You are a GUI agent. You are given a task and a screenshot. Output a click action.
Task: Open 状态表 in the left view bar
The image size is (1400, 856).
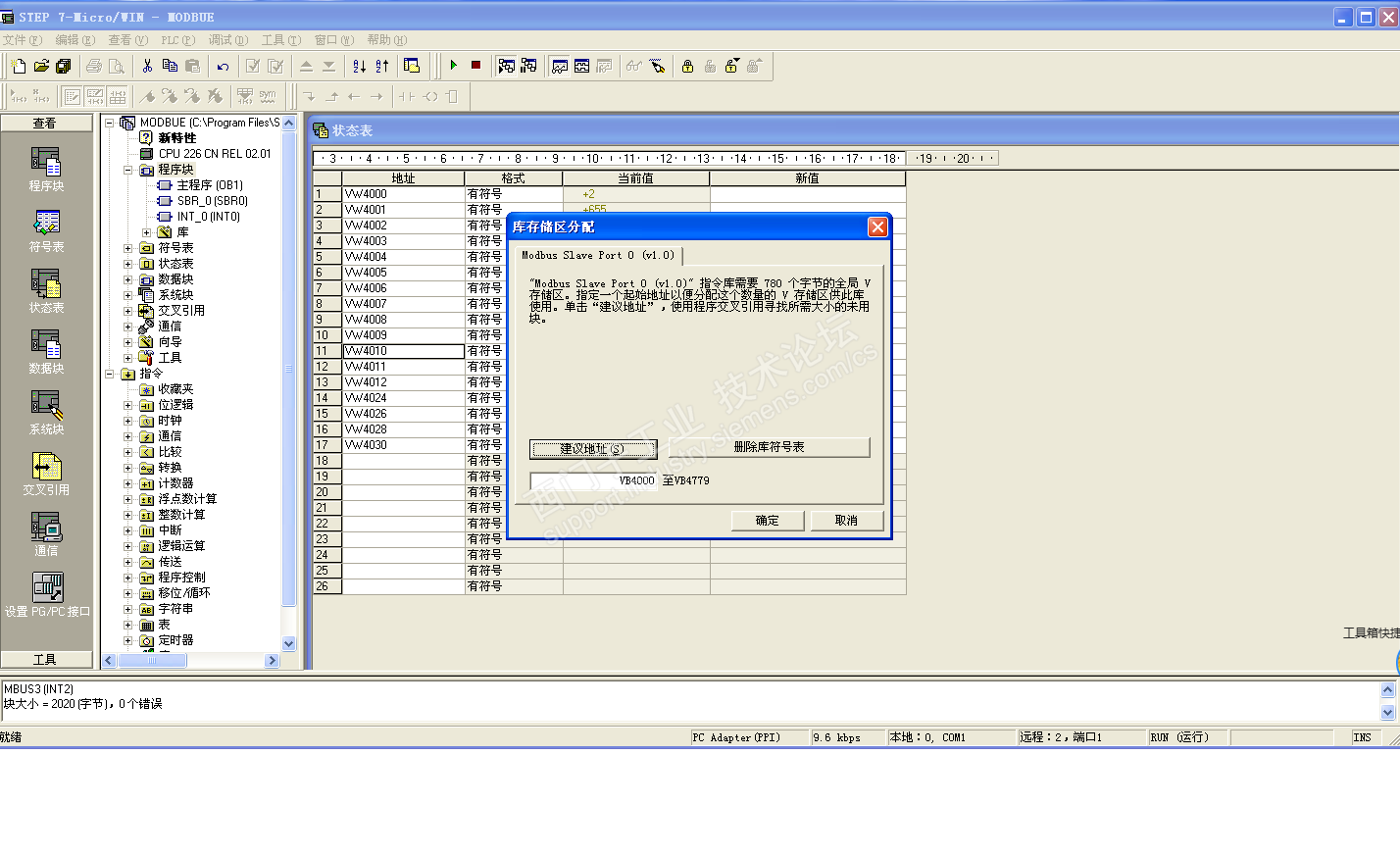pos(46,290)
